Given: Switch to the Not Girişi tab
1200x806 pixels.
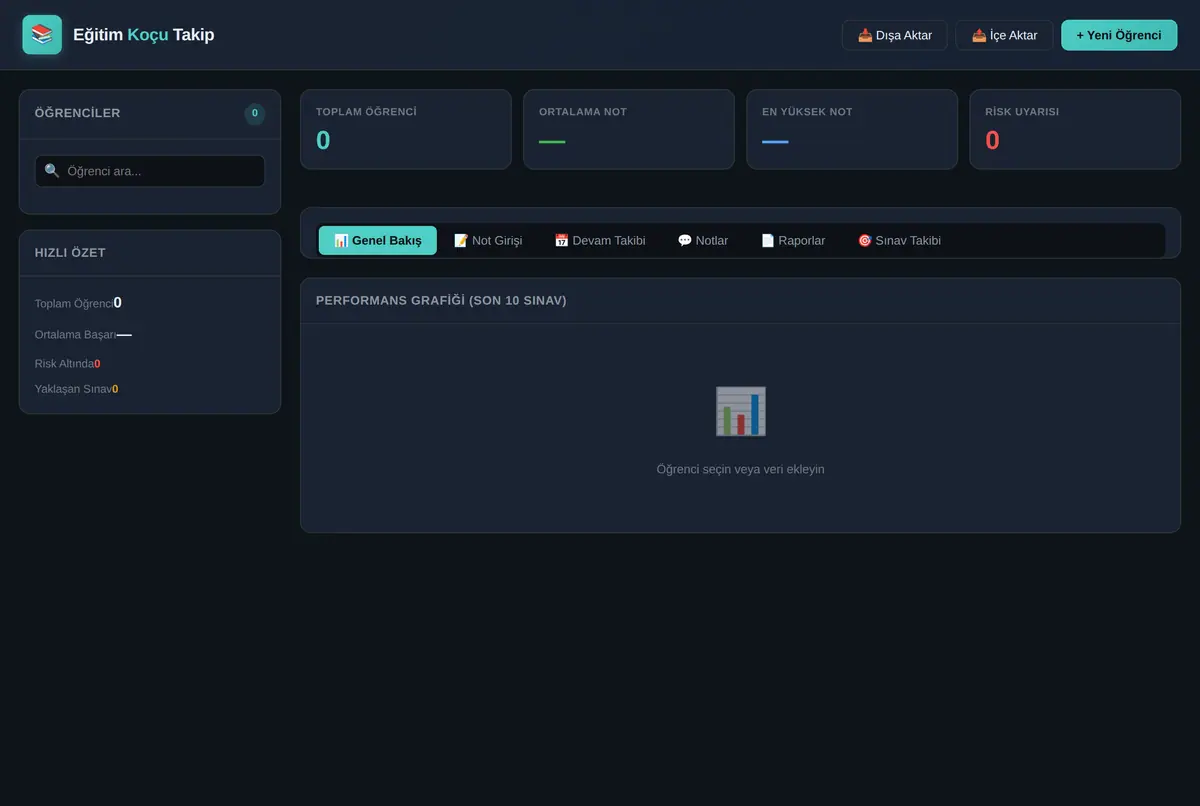Looking at the screenshot, I should (x=488, y=240).
